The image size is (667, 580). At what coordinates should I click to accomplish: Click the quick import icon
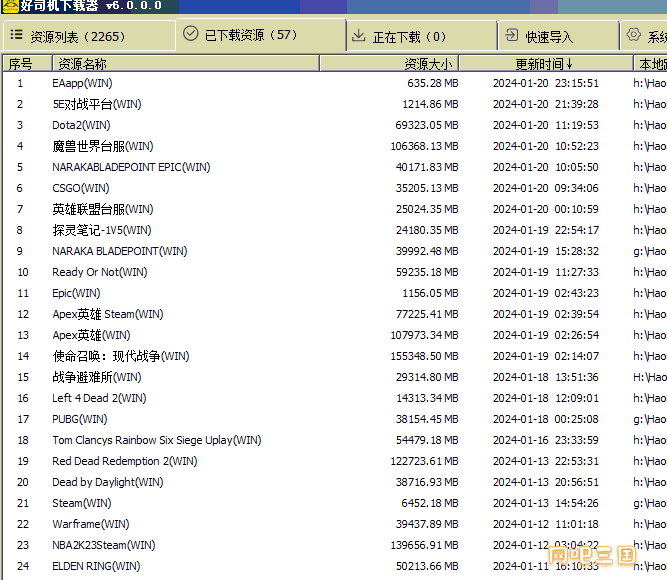[511, 35]
